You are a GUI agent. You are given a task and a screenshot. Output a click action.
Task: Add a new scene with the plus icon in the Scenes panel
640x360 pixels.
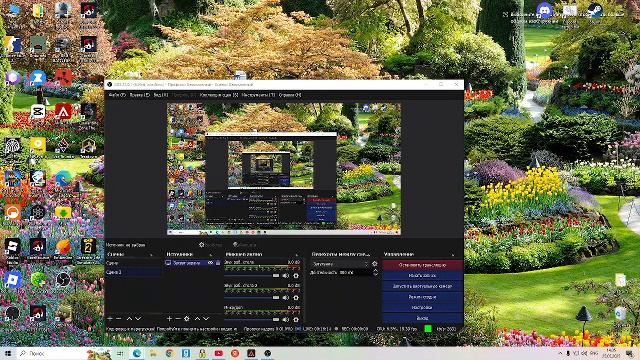(110, 319)
